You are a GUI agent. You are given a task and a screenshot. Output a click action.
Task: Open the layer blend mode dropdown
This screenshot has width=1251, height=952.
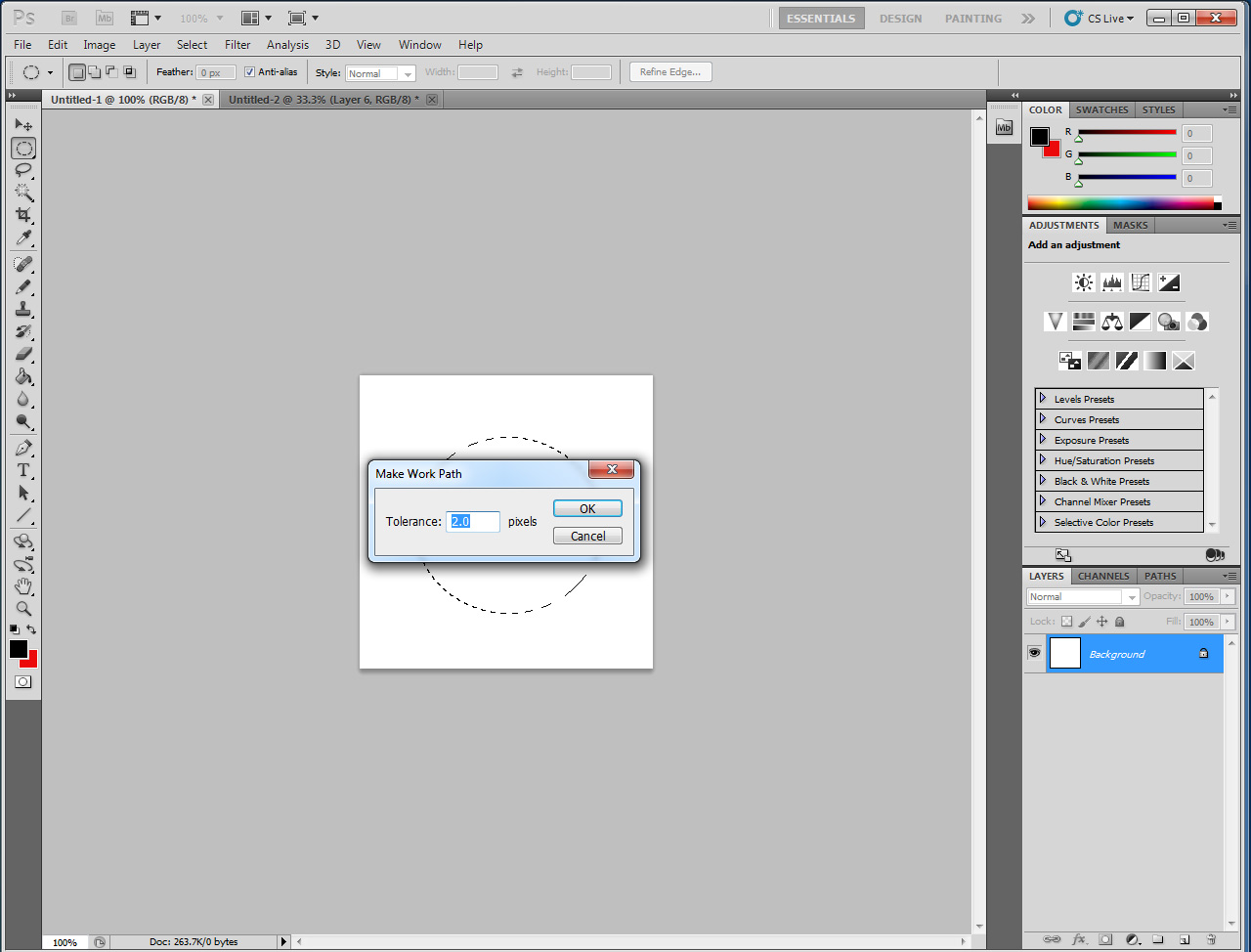click(x=1083, y=597)
